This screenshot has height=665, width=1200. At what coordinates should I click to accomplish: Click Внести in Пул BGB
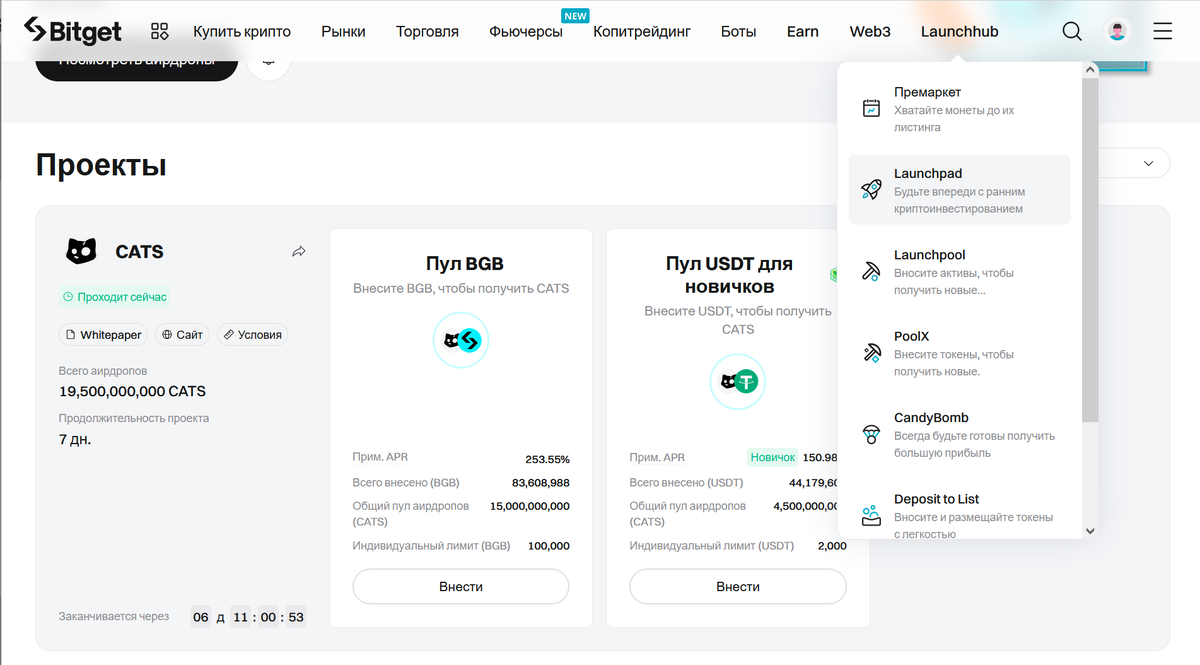(x=461, y=587)
